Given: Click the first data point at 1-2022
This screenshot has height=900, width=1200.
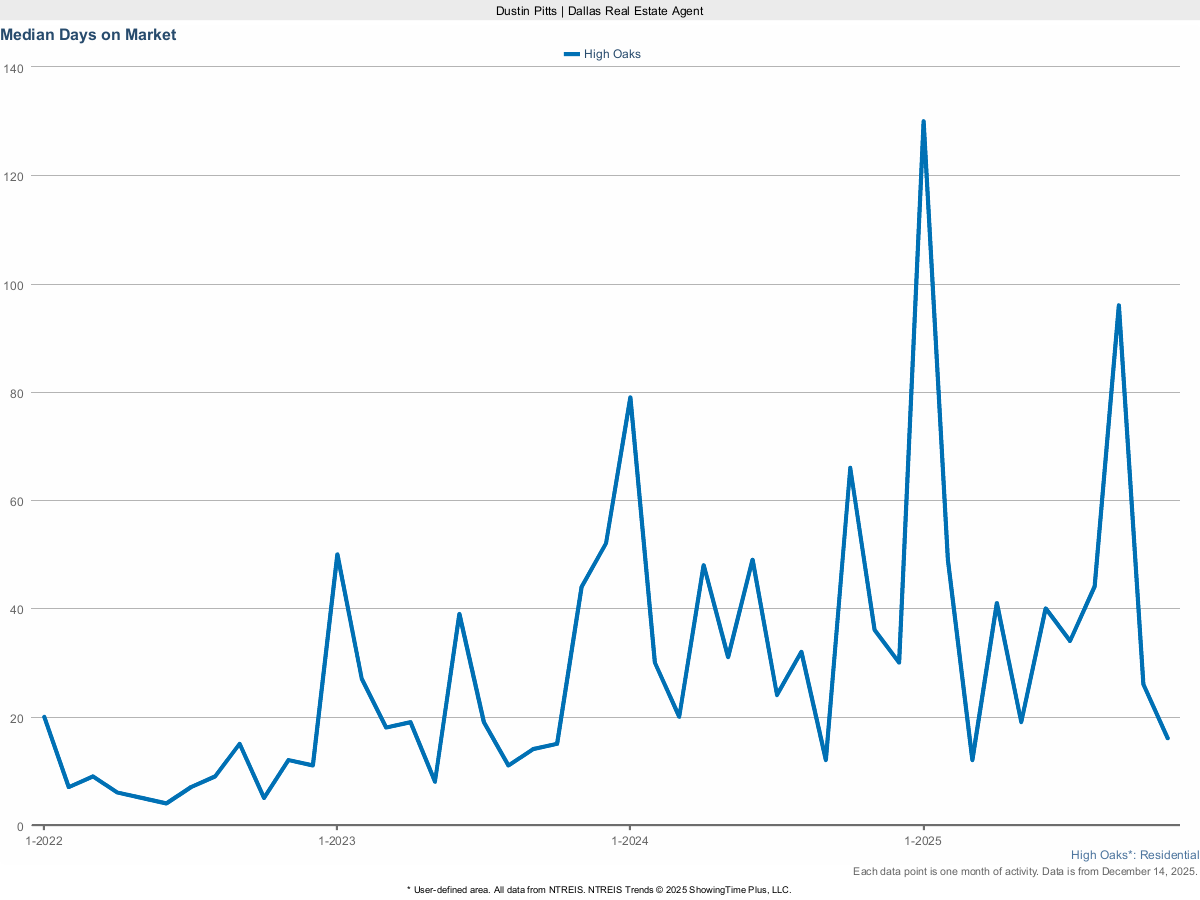Looking at the screenshot, I should coord(44,717).
